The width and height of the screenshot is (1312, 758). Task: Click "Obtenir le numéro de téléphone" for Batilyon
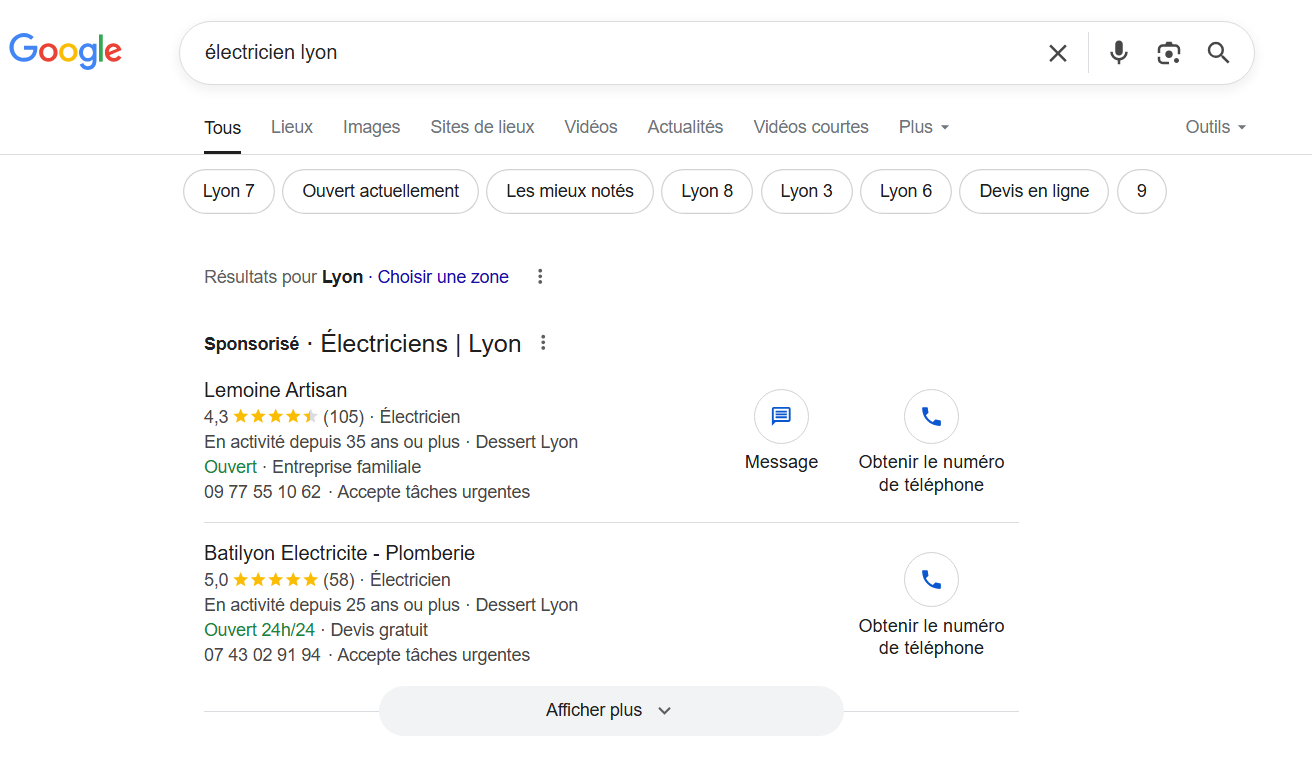[x=931, y=636]
